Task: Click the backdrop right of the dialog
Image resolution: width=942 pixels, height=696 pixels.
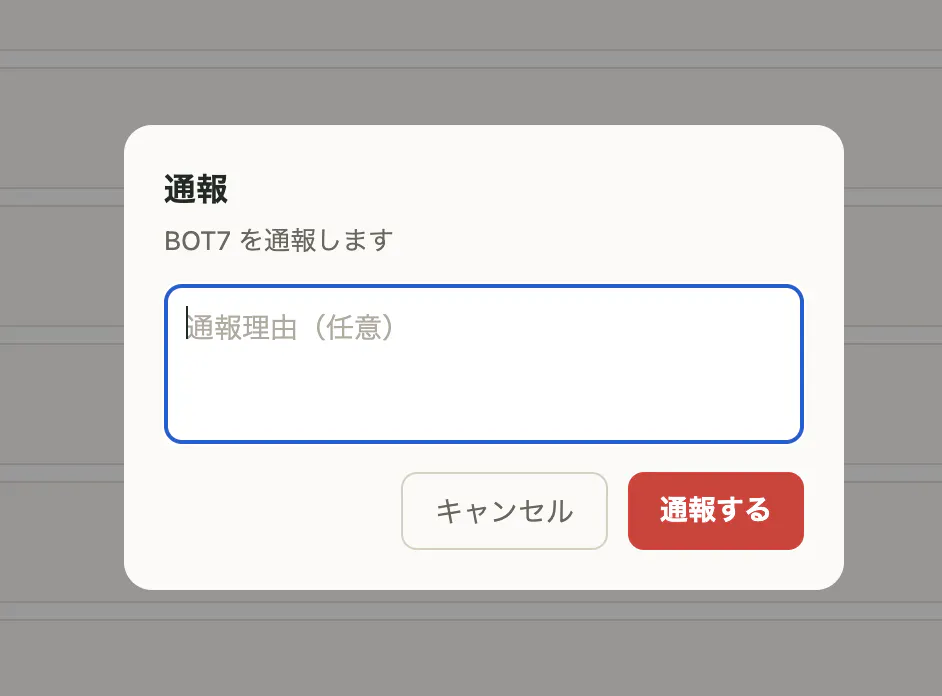Action: tap(892, 360)
